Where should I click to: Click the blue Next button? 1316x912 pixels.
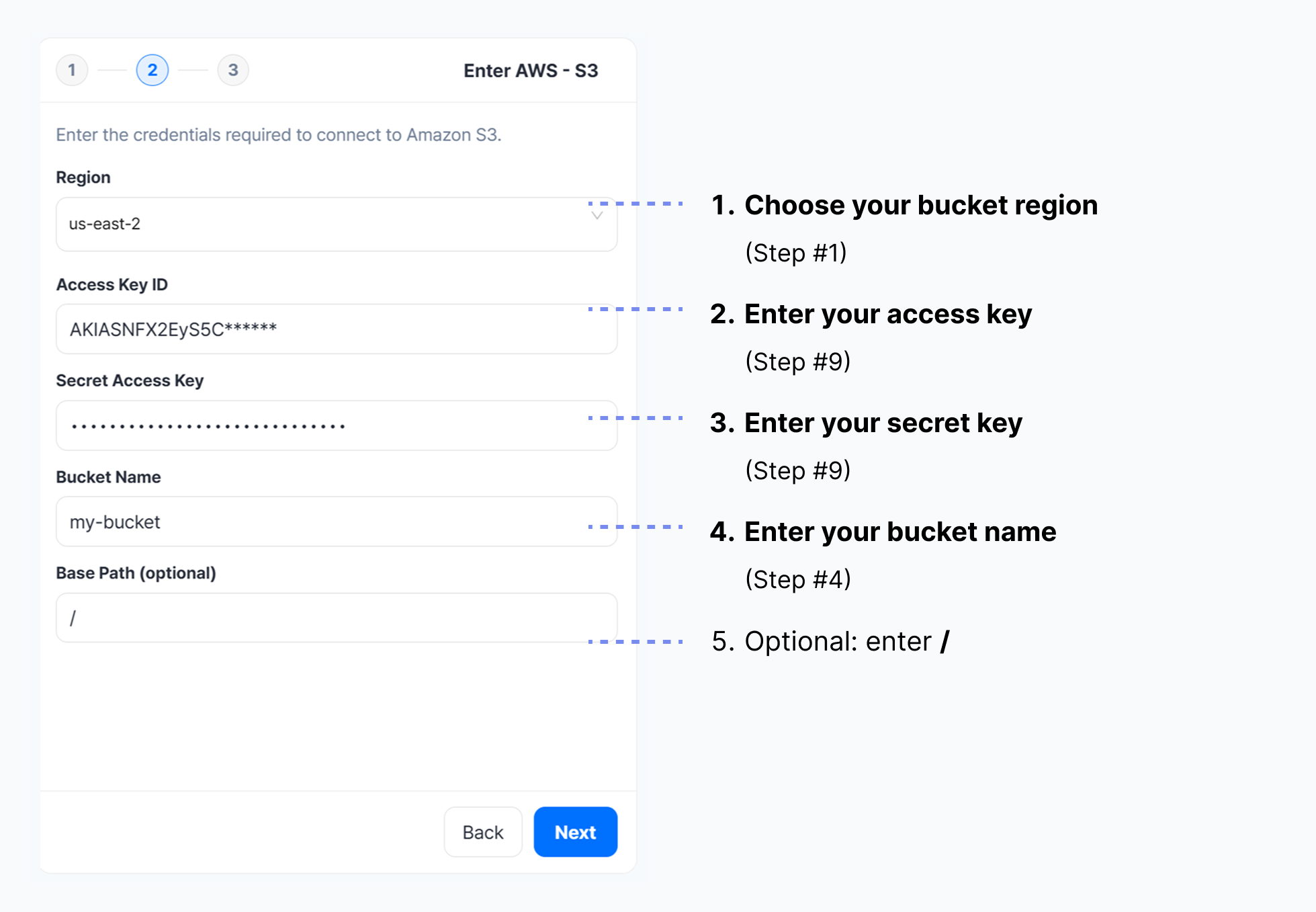(x=575, y=832)
